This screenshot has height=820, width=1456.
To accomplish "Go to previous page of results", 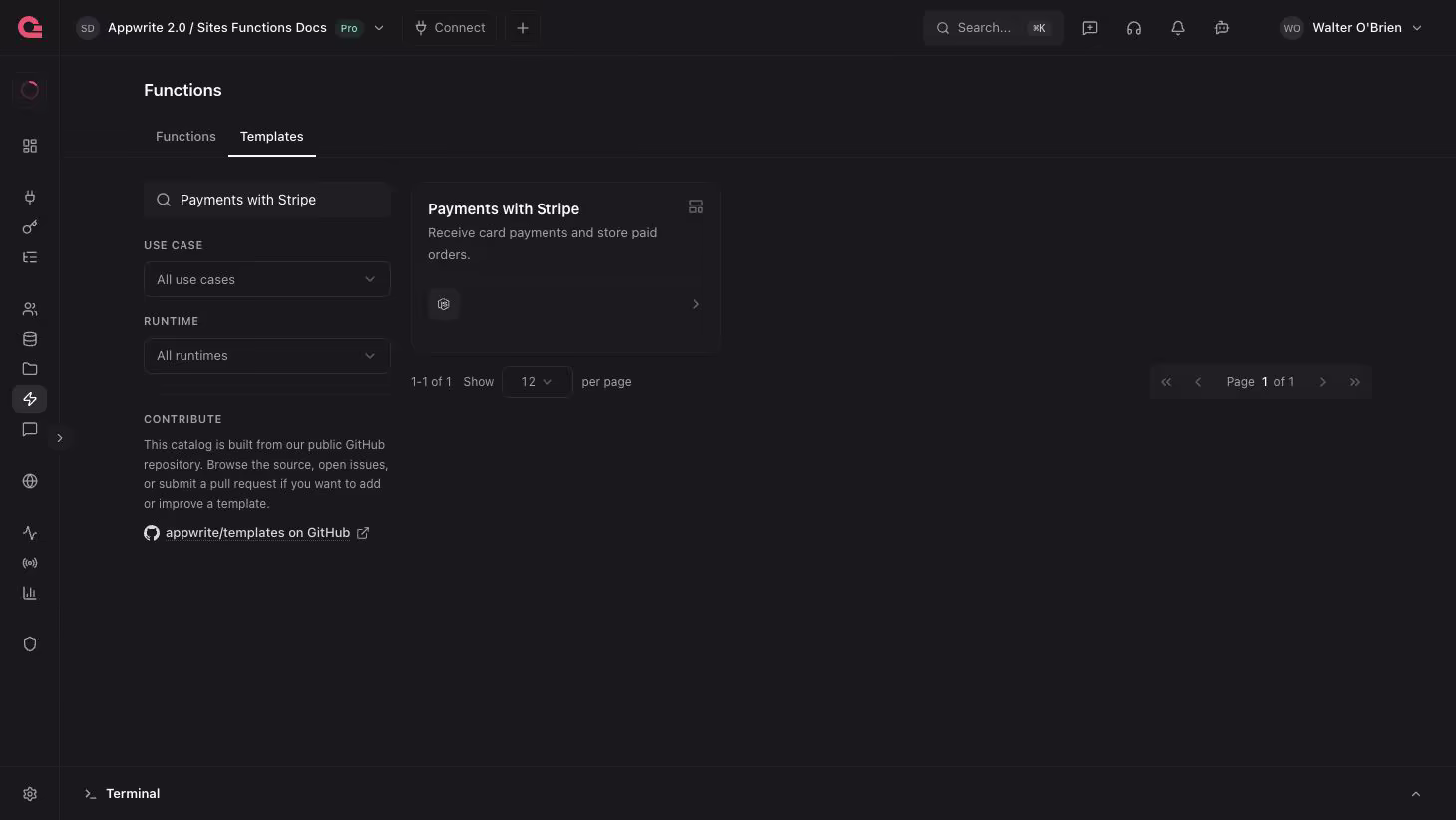I will click(1198, 382).
